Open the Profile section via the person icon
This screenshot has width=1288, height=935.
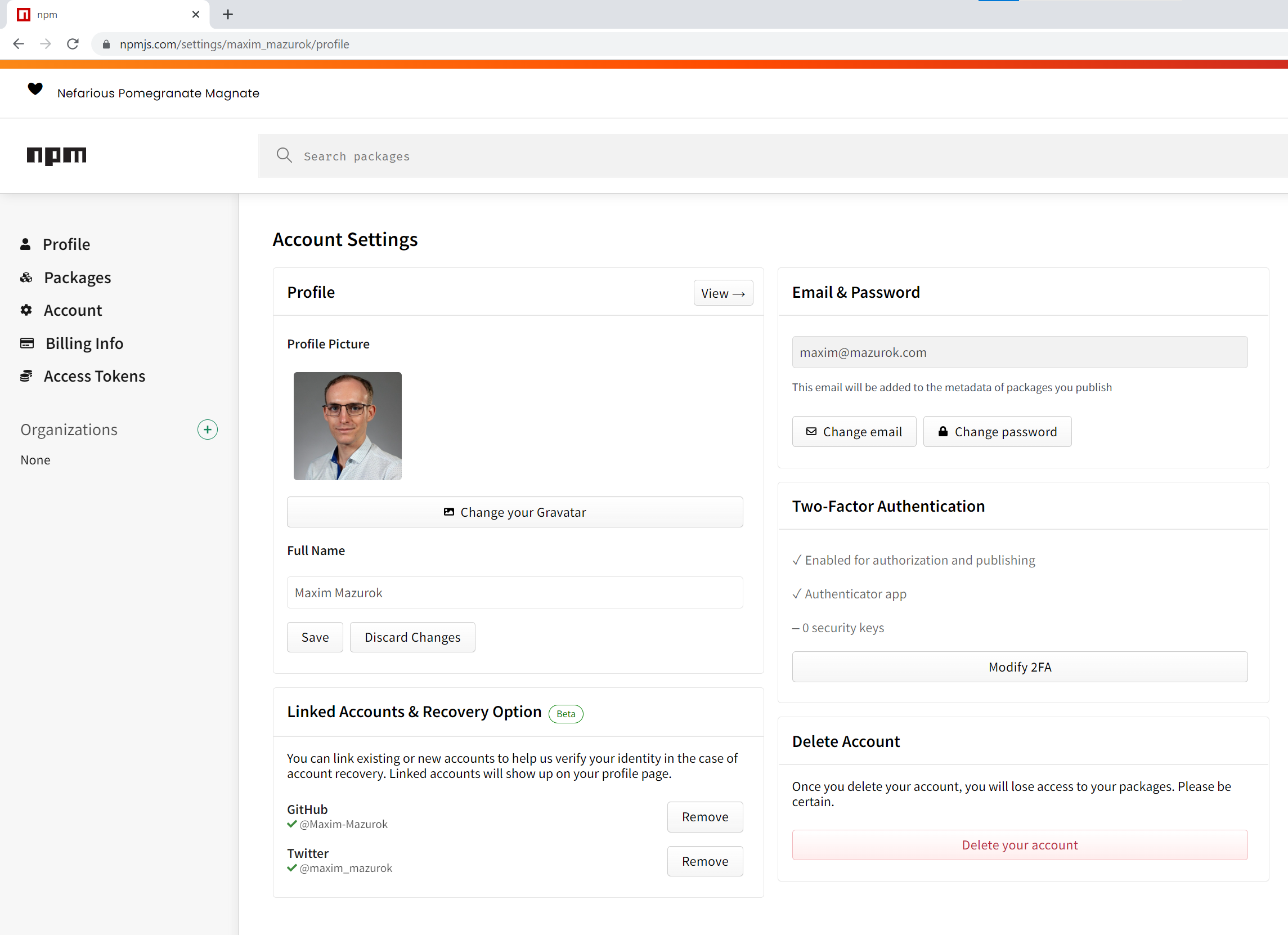click(26, 244)
